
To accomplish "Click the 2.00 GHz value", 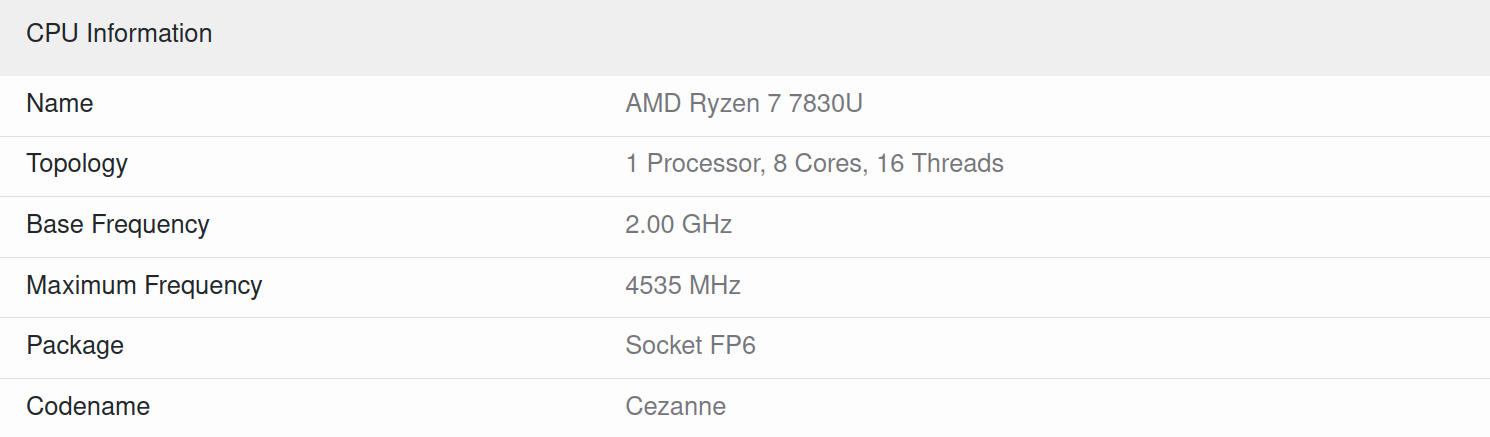I will tap(679, 224).
